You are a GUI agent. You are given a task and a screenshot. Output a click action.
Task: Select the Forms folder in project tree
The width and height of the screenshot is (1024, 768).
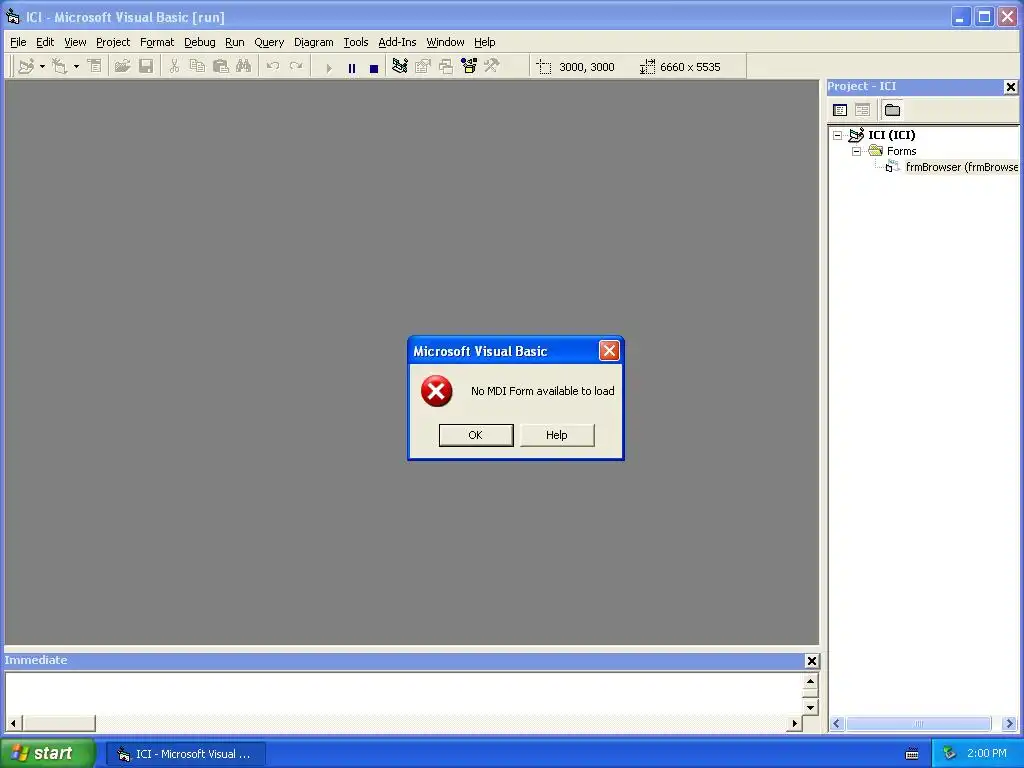901,151
